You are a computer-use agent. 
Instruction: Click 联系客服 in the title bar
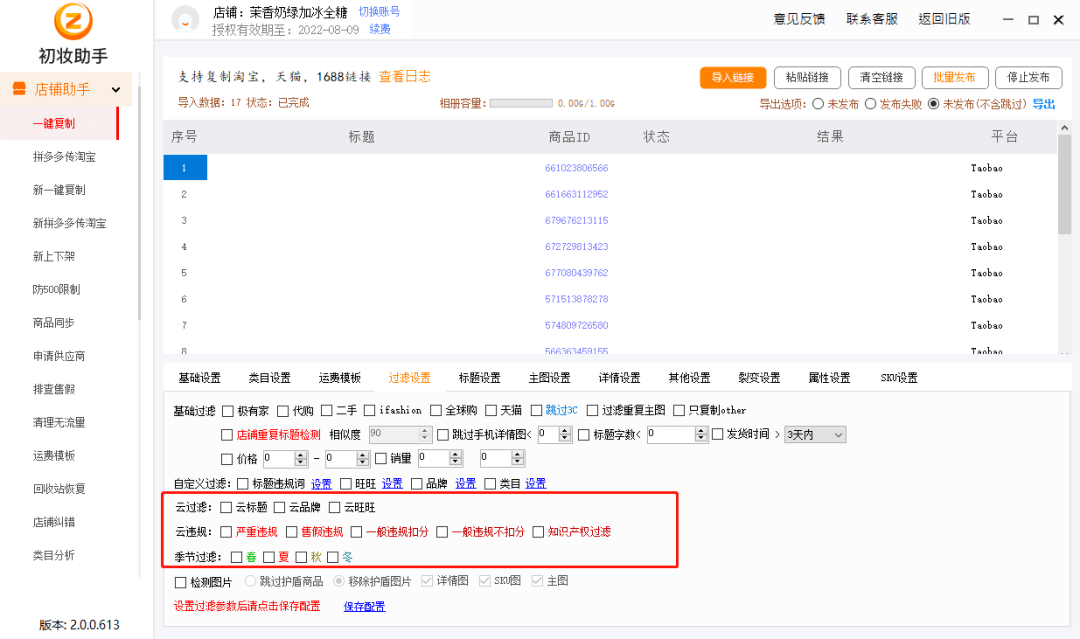pos(872,19)
